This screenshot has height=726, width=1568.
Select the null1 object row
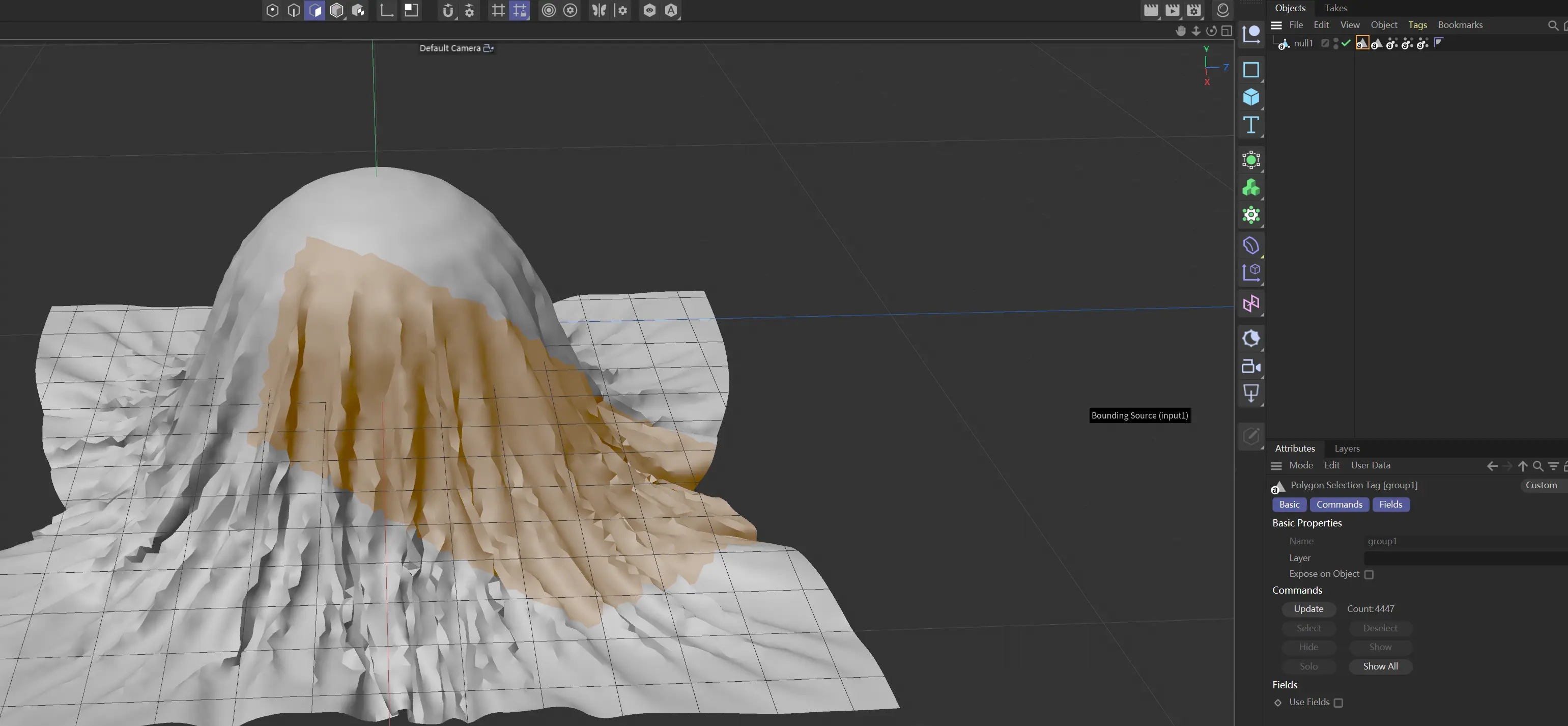click(1303, 43)
